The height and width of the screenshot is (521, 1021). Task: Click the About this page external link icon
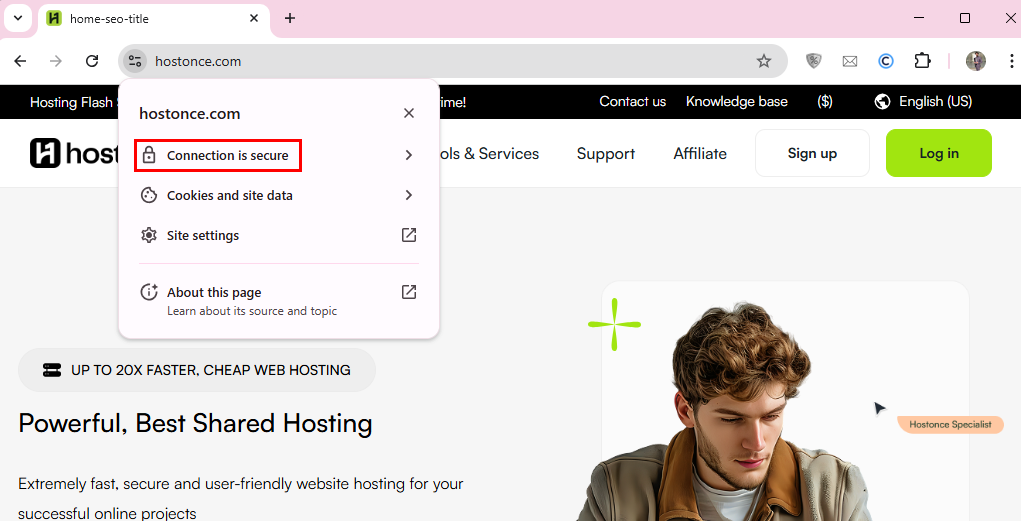pos(409,292)
